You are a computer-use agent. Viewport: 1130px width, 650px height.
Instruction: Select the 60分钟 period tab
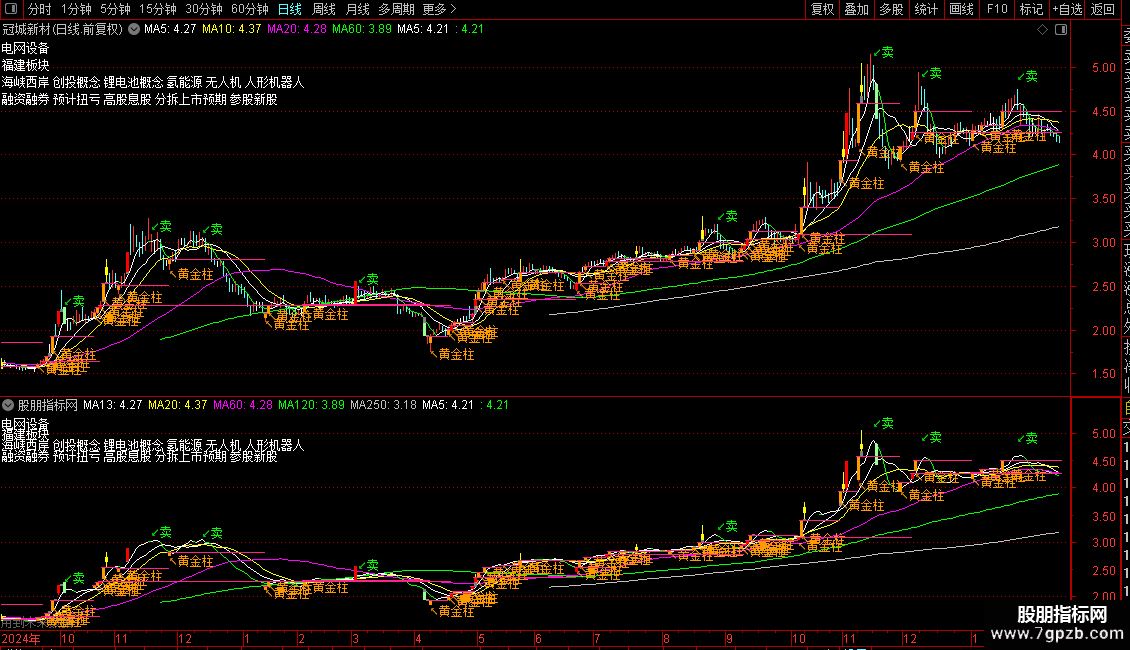pos(250,9)
